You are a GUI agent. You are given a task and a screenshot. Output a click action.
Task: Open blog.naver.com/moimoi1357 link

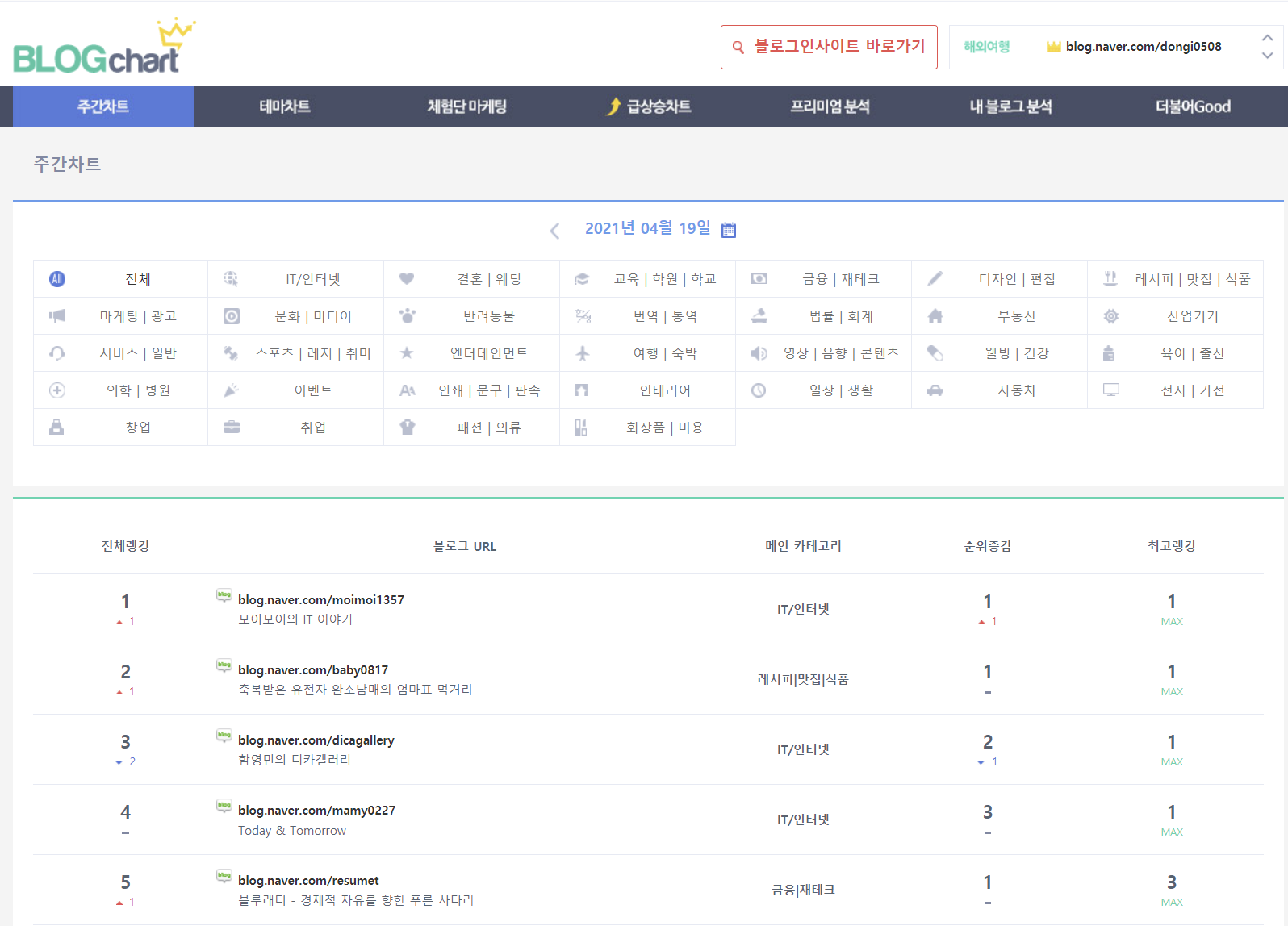pyautogui.click(x=321, y=599)
